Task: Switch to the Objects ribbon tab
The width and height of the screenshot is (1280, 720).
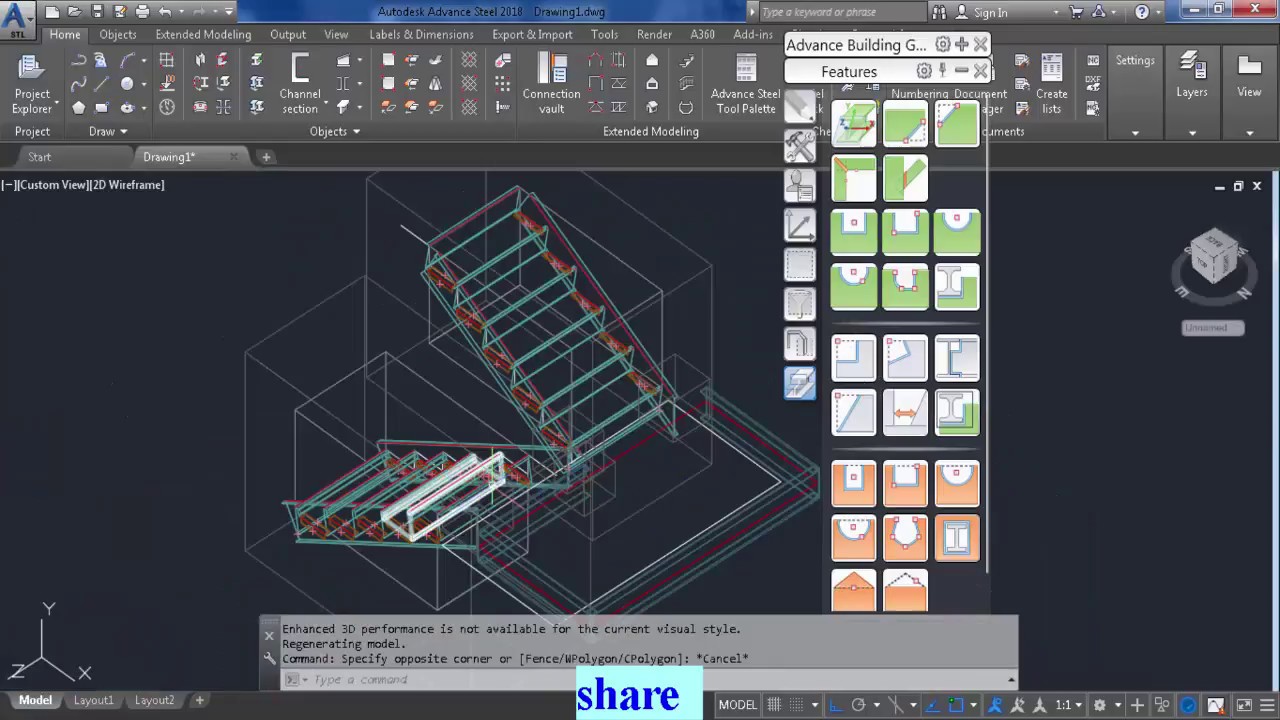Action: pyautogui.click(x=118, y=34)
